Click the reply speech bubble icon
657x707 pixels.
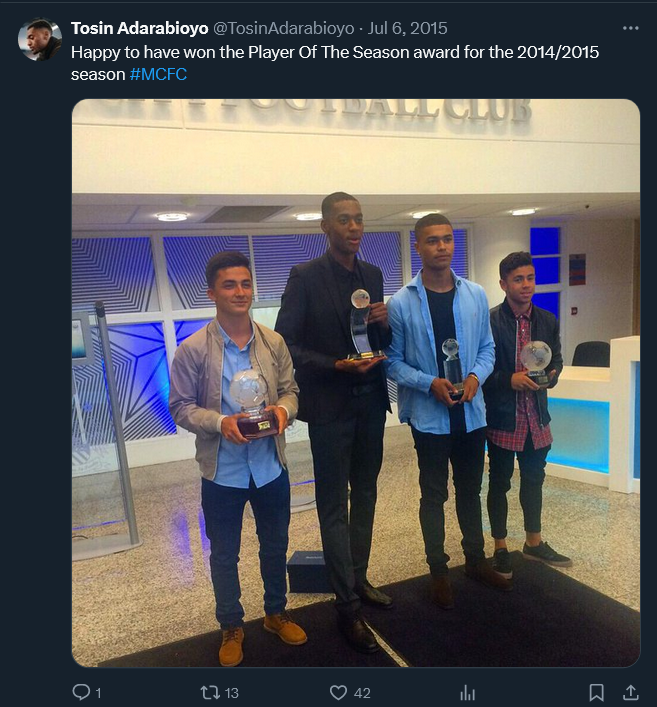coord(81,692)
